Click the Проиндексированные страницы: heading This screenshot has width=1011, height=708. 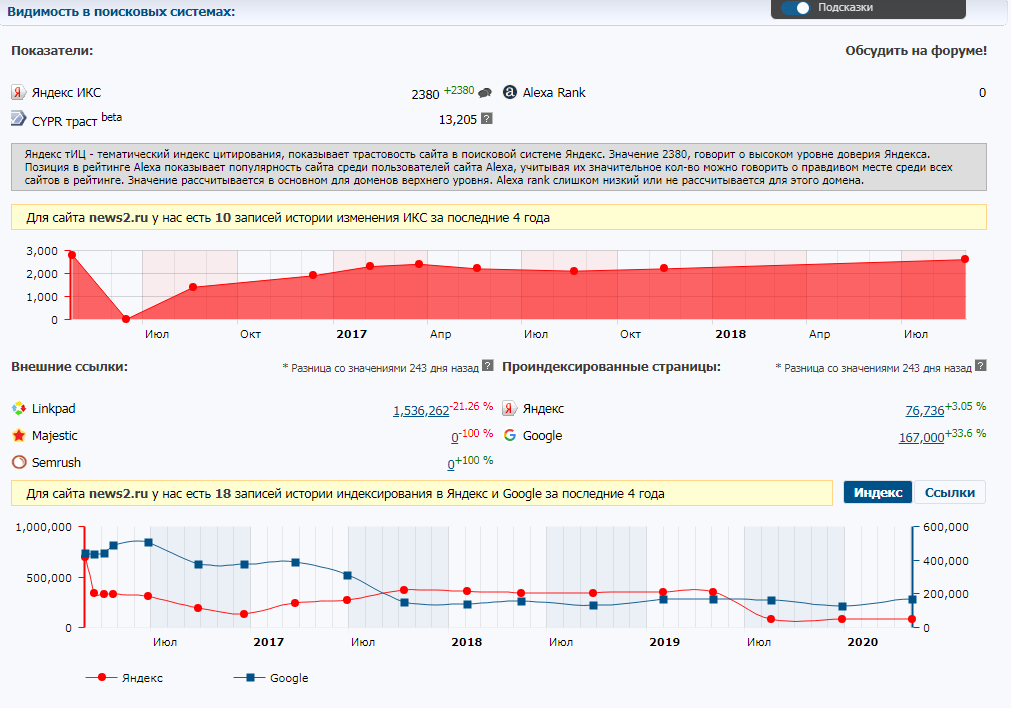click(x=611, y=366)
